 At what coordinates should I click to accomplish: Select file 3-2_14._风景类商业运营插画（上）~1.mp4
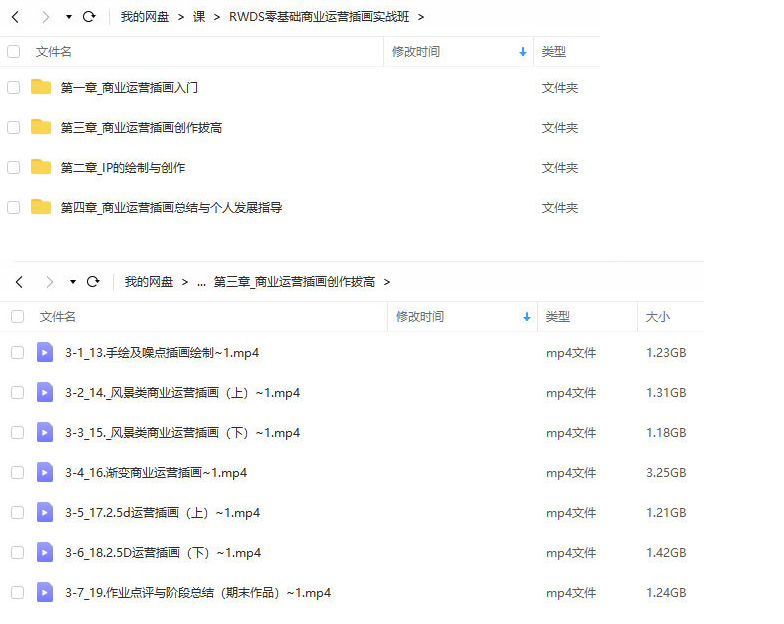[x=182, y=392]
